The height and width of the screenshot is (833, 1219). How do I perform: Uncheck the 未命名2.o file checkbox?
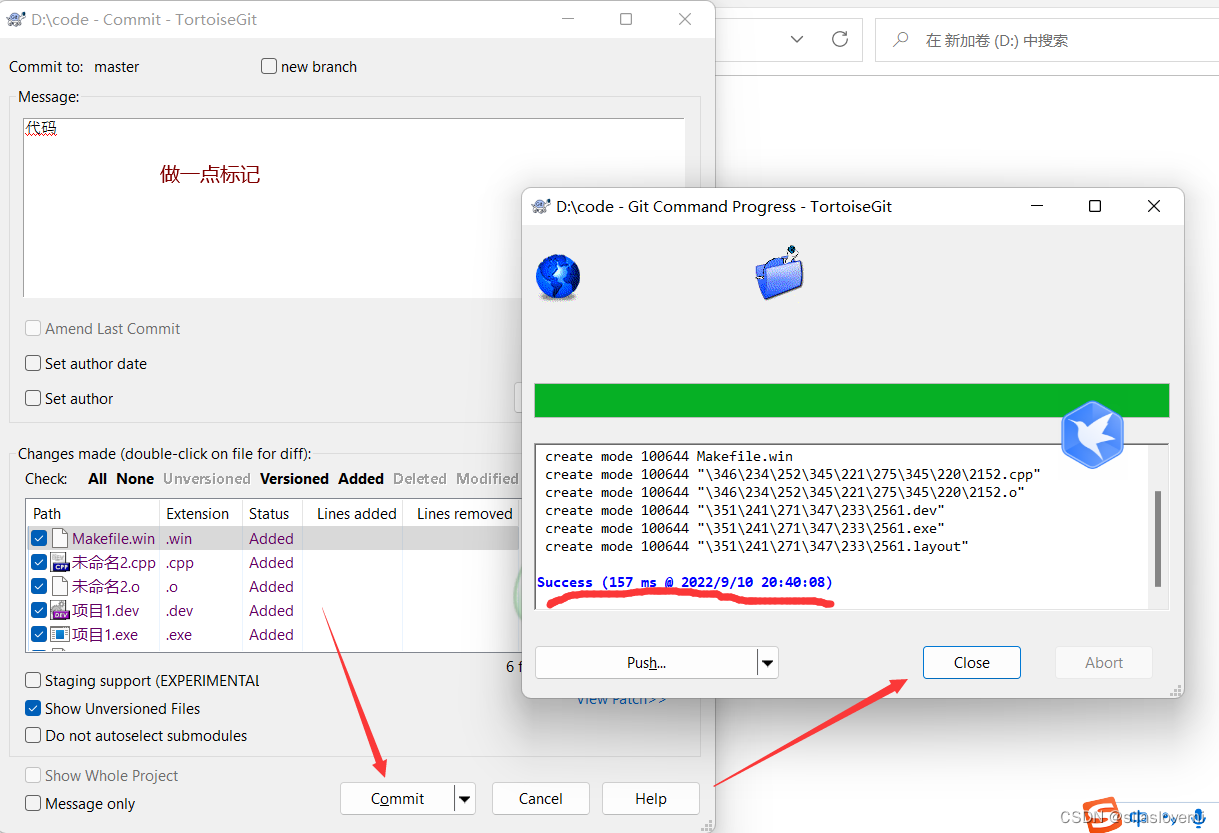pyautogui.click(x=39, y=586)
